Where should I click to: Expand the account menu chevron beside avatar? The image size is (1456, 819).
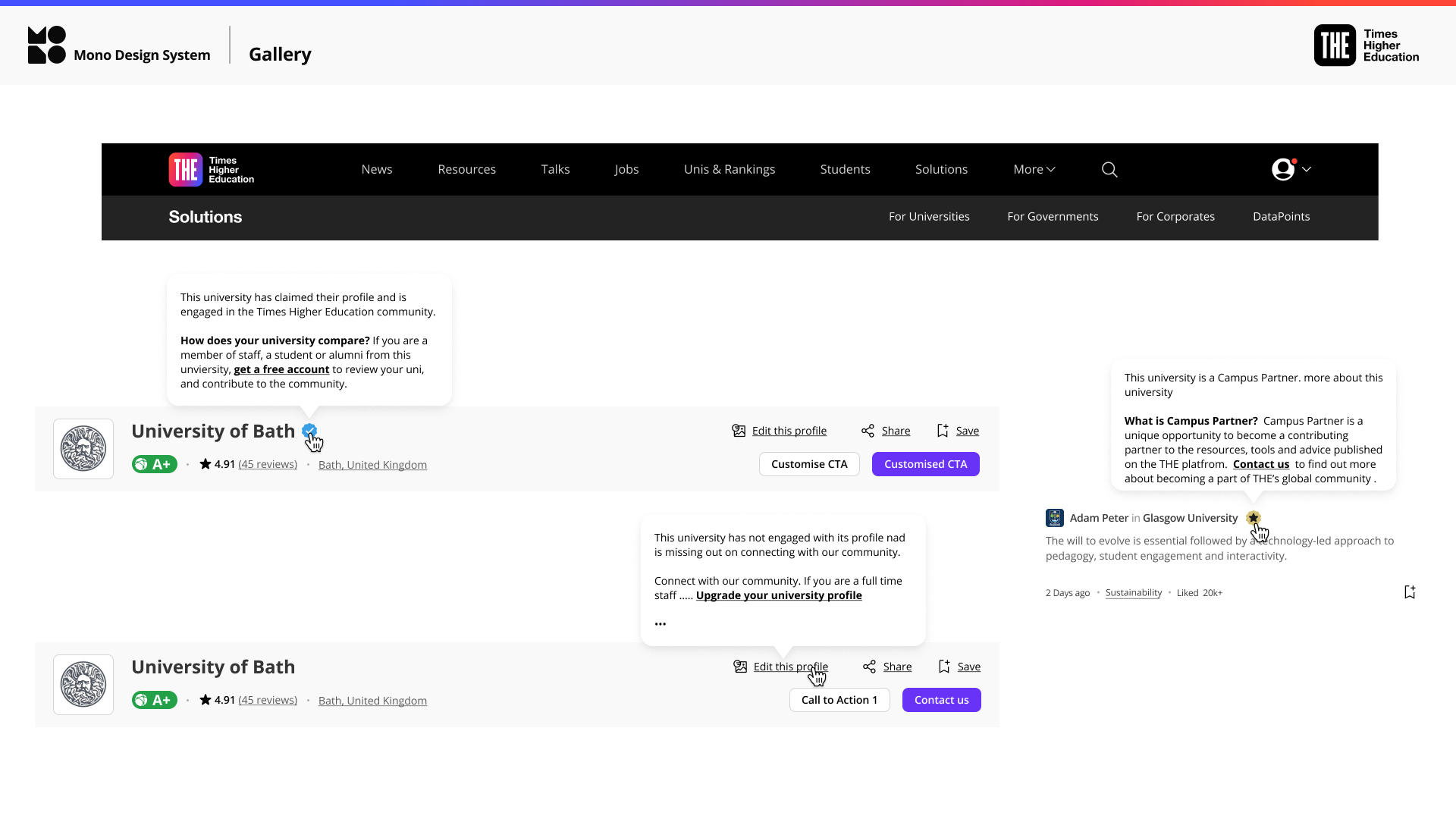1307,170
